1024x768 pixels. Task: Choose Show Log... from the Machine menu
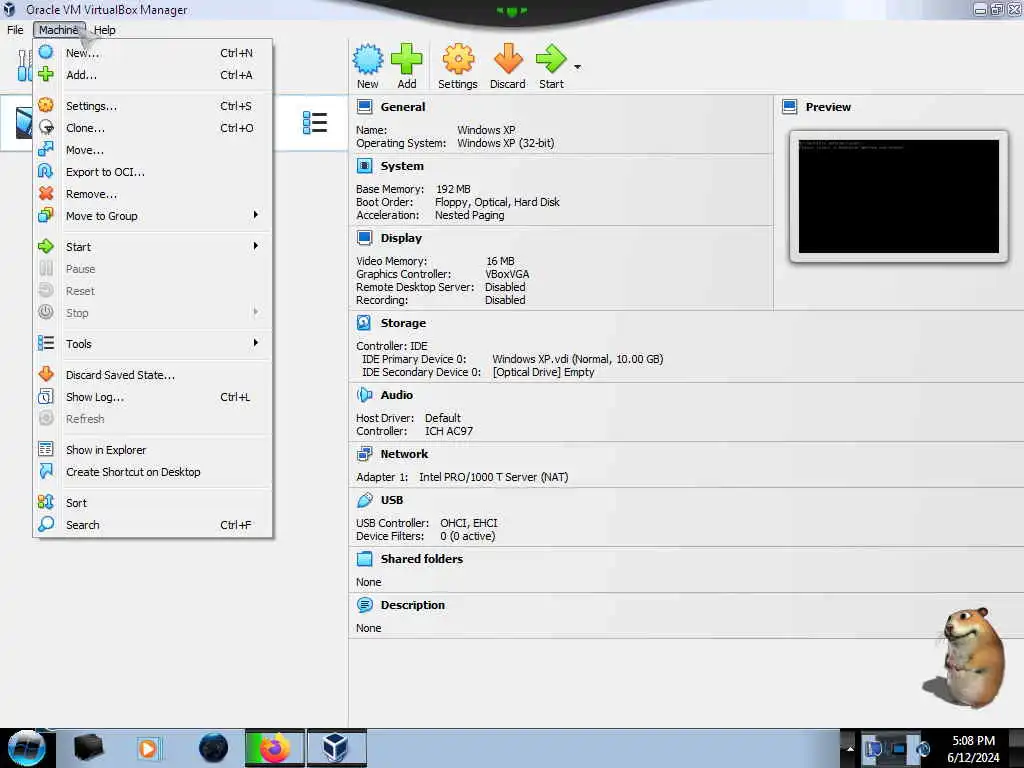tap(153, 397)
